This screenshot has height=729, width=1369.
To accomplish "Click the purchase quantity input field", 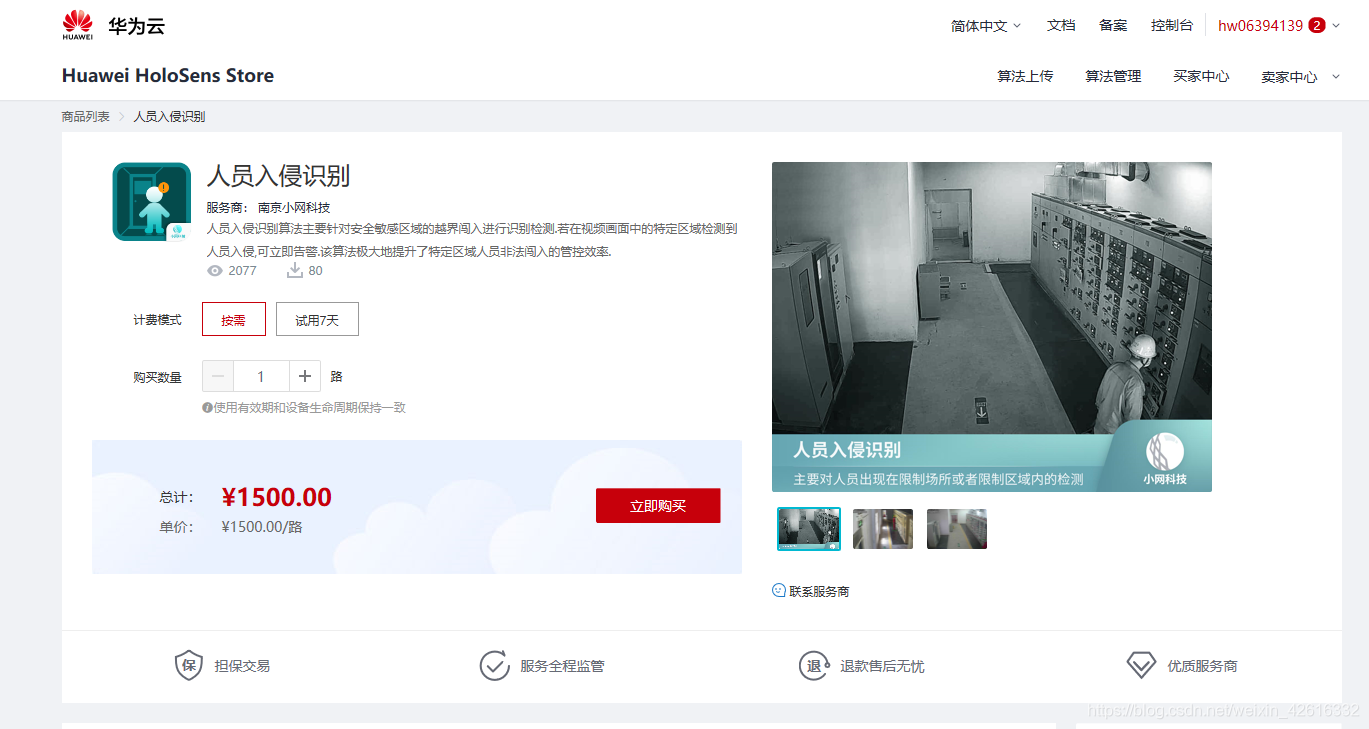I will [261, 376].
